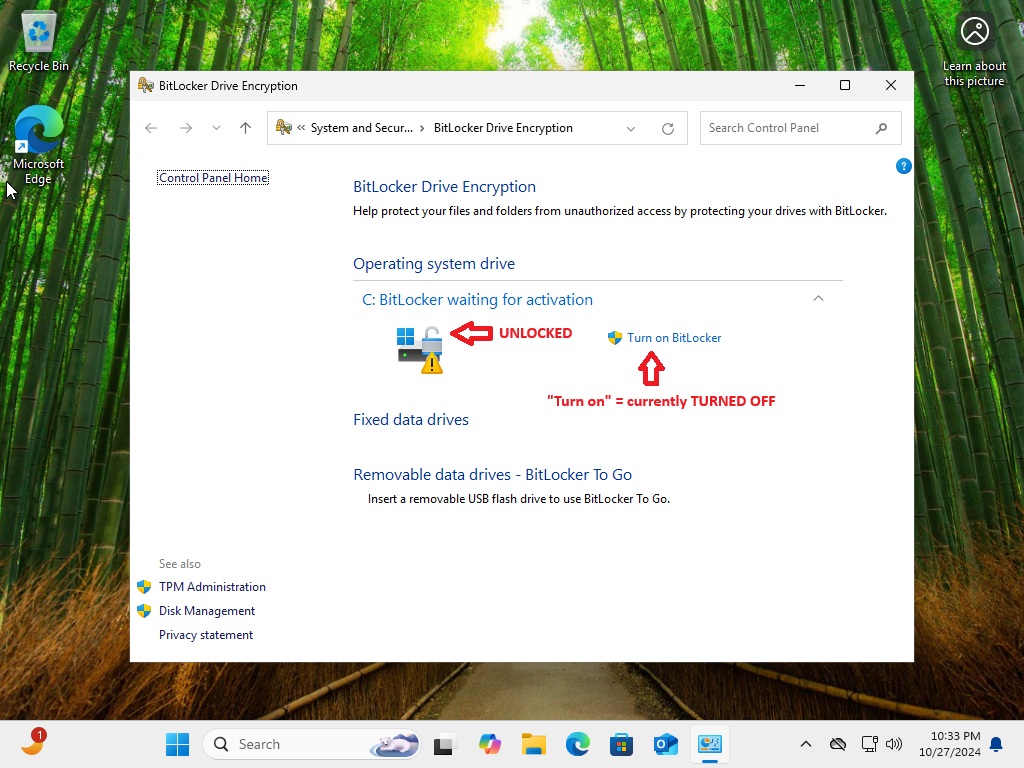Viewport: 1024px width, 768px height.
Task: Click the Forward navigation arrow
Action: (x=185, y=128)
